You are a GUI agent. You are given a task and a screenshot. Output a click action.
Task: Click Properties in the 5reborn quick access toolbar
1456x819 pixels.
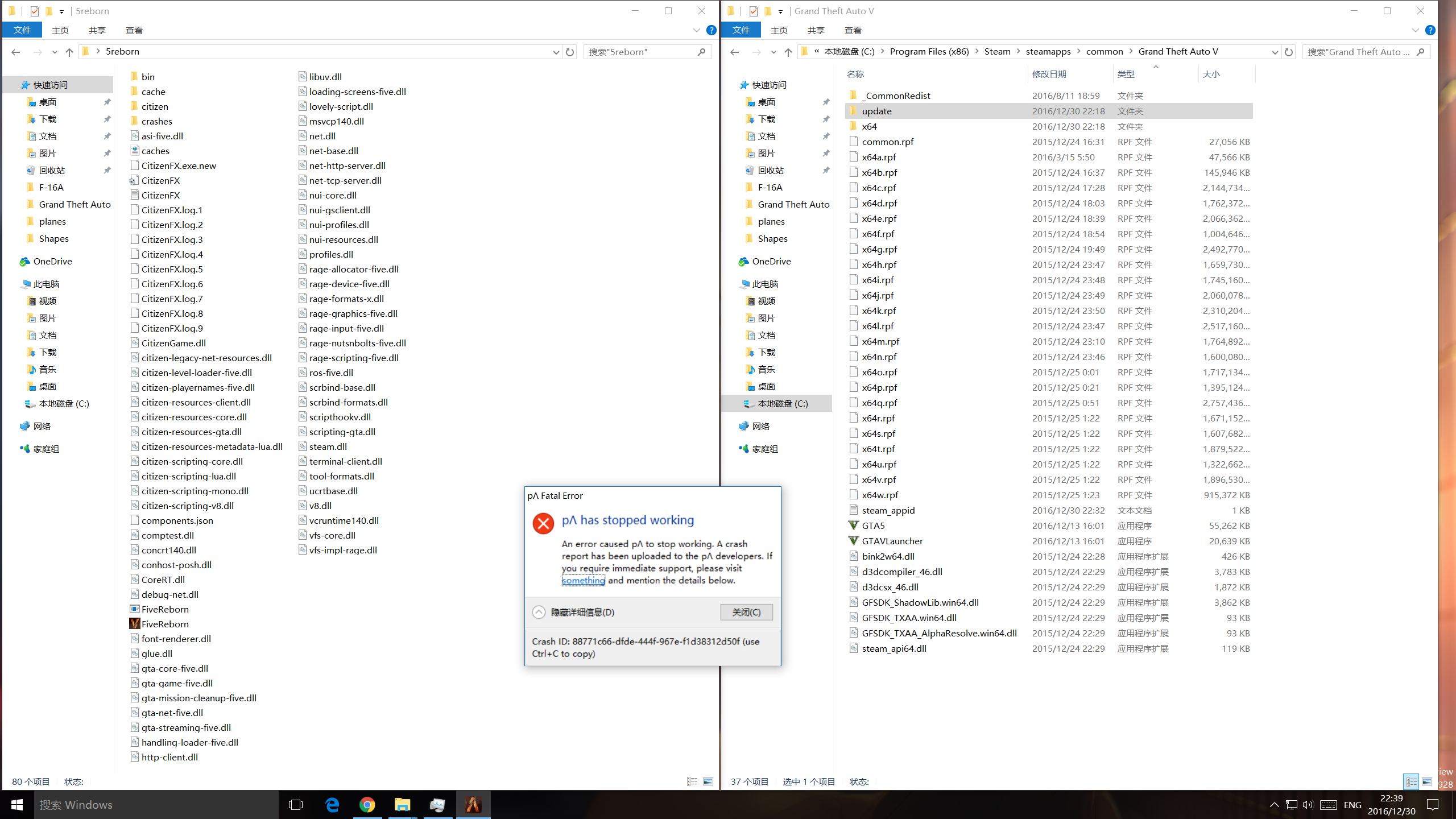34,11
